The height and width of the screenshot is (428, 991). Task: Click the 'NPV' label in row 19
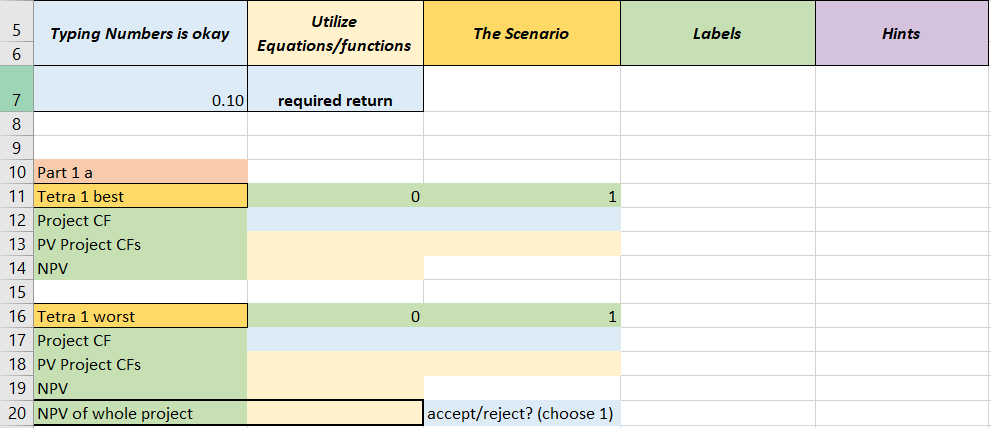point(140,388)
